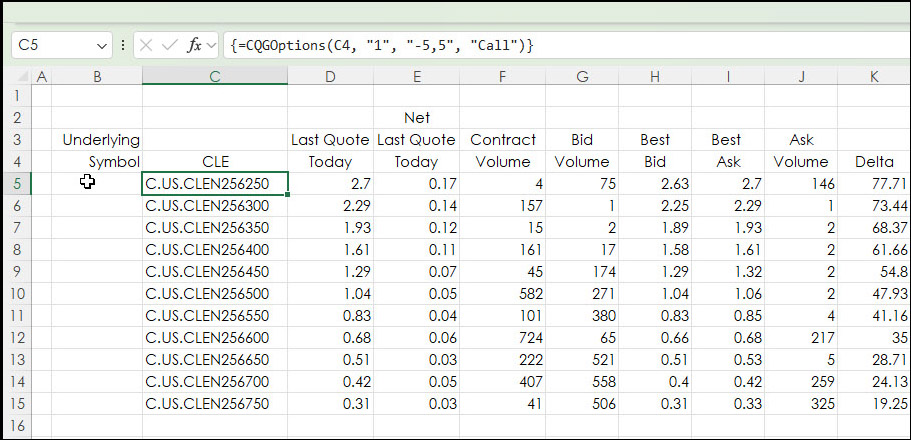
Task: Open Insert Function with the fx icon
Action: click(x=195, y=45)
